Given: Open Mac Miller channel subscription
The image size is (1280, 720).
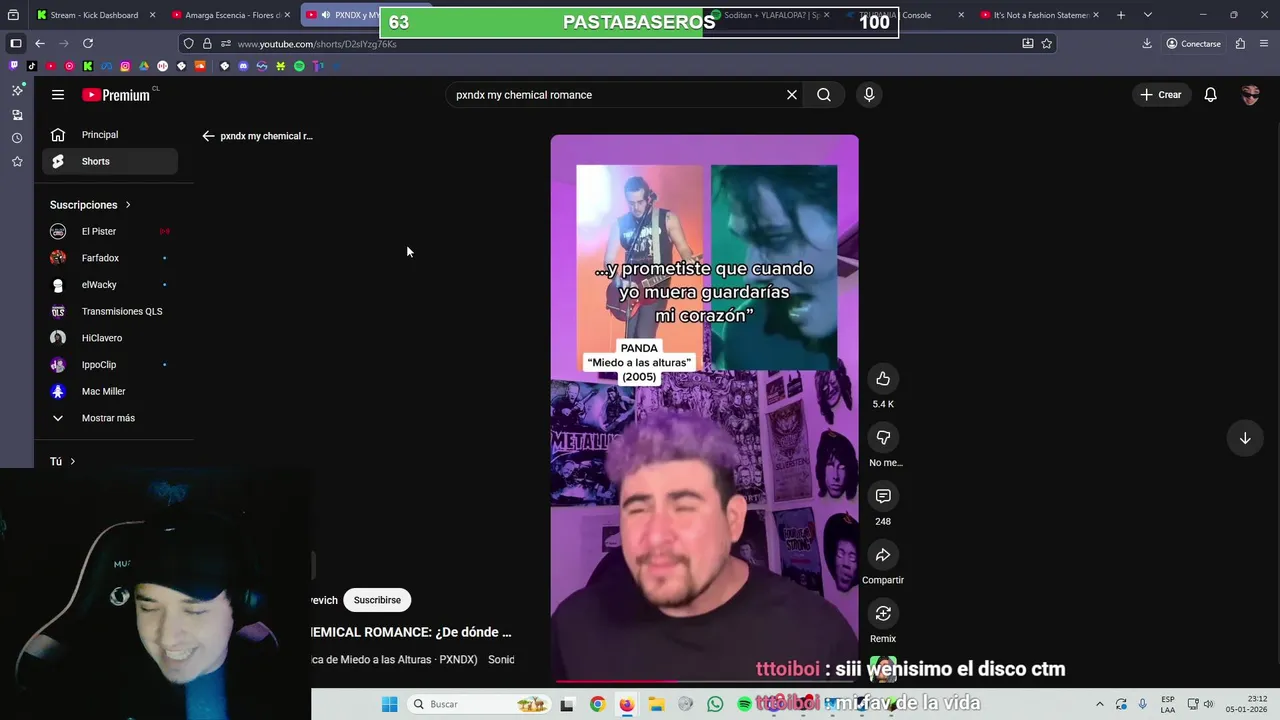Looking at the screenshot, I should point(110,391).
